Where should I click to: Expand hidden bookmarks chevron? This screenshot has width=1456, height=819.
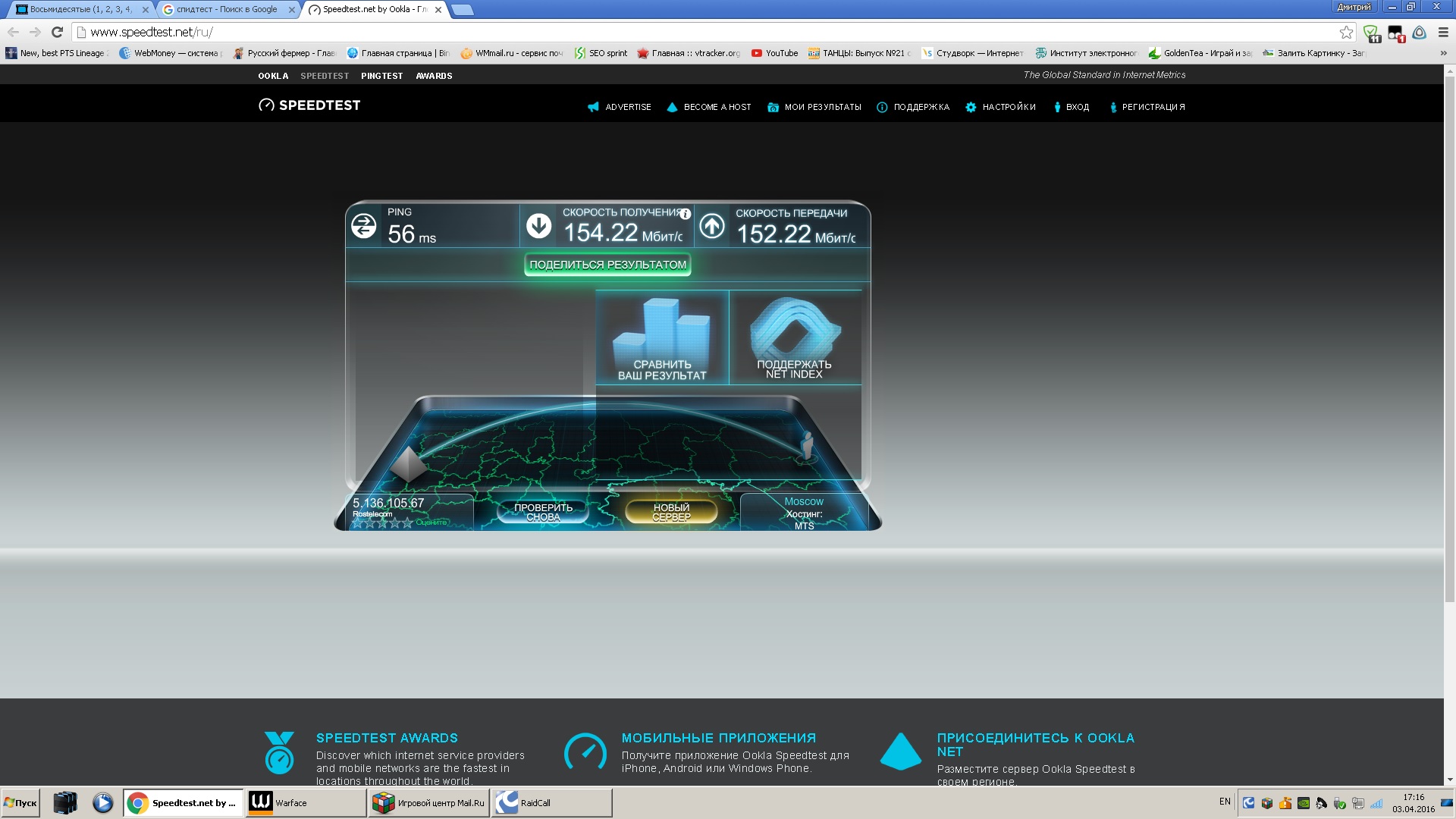click(1443, 53)
